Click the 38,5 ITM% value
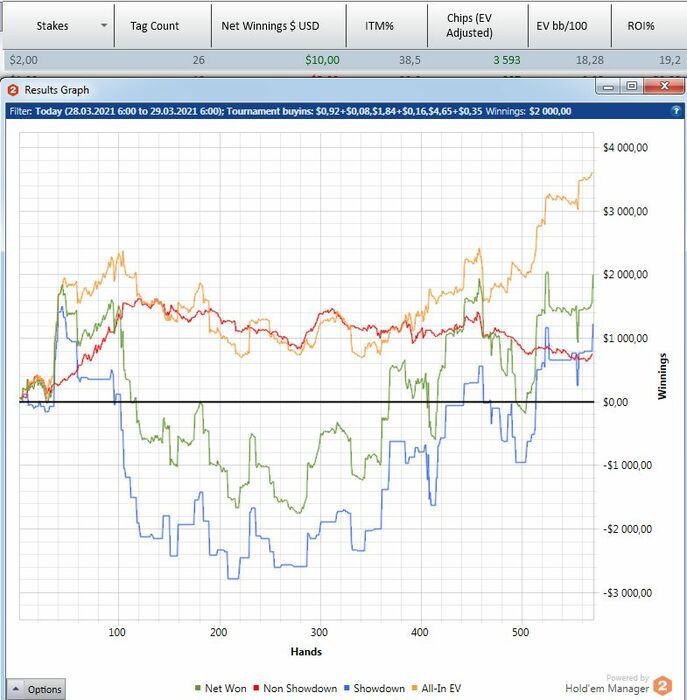Viewport: 687px width, 700px height. tap(410, 60)
